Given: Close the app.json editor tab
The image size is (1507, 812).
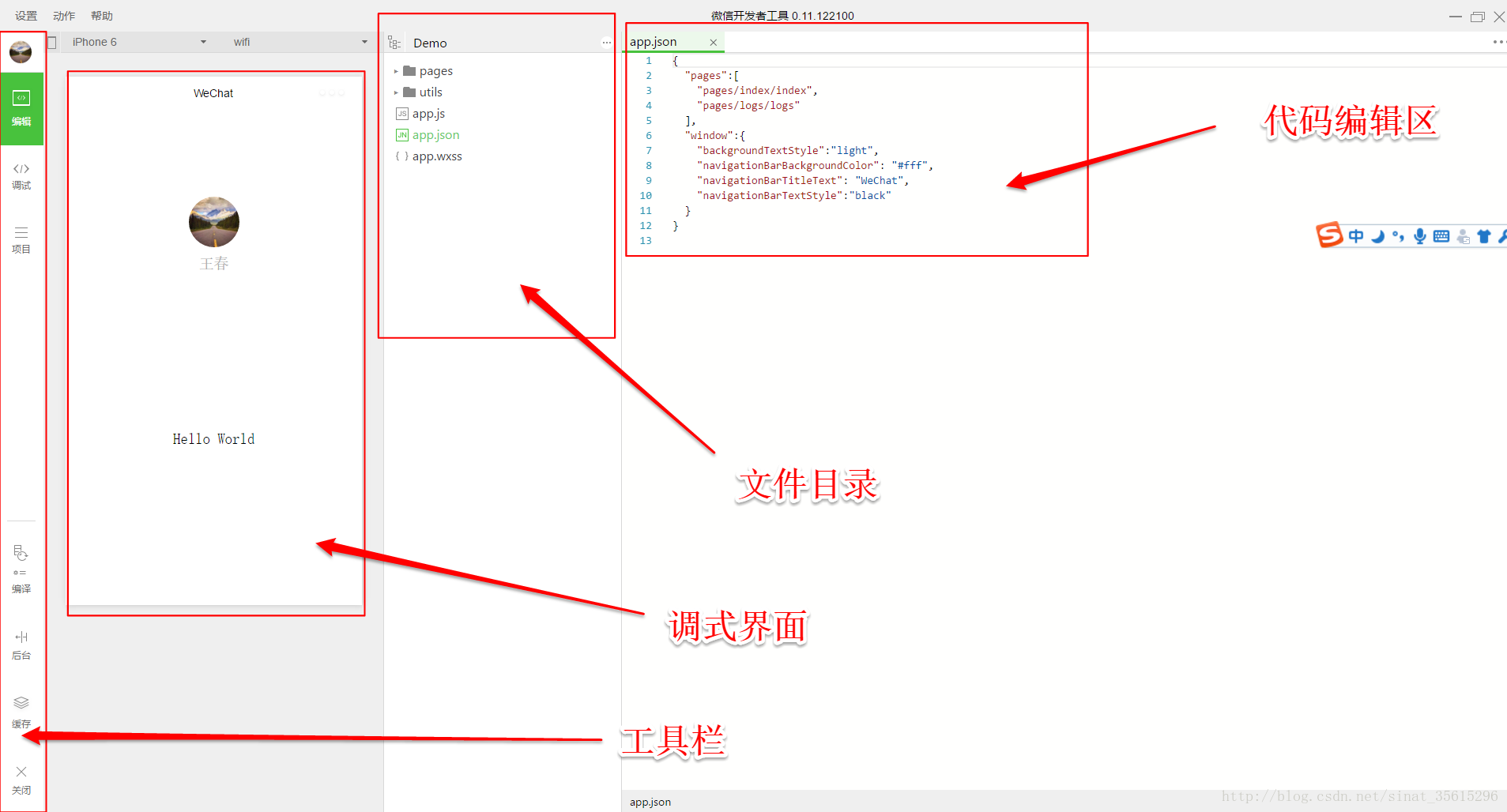Looking at the screenshot, I should point(713,43).
